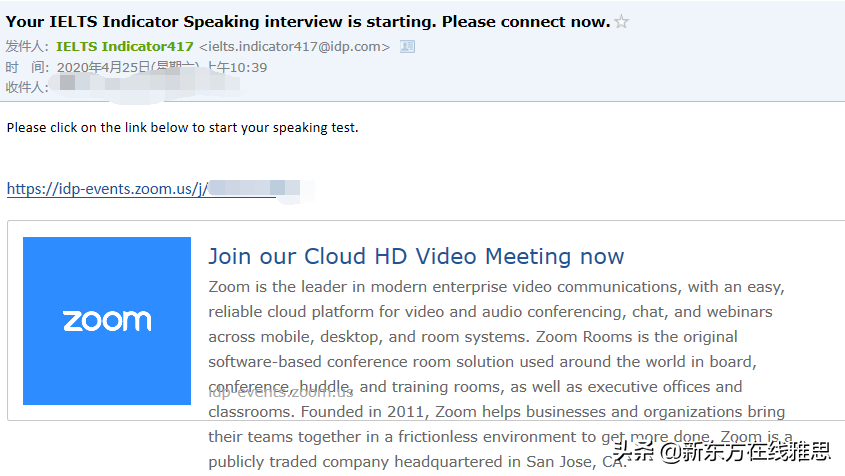Click the 收件人 recipient label
Screen dimensions: 845x476
[x=27, y=87]
